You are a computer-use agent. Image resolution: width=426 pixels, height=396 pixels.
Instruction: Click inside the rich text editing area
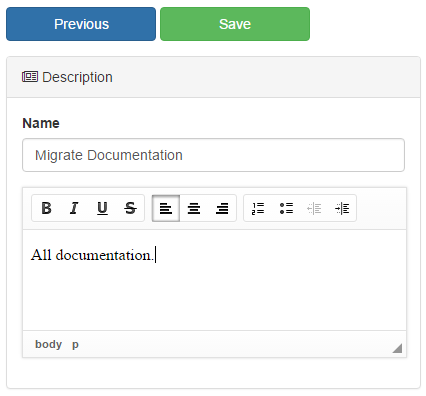(214, 280)
